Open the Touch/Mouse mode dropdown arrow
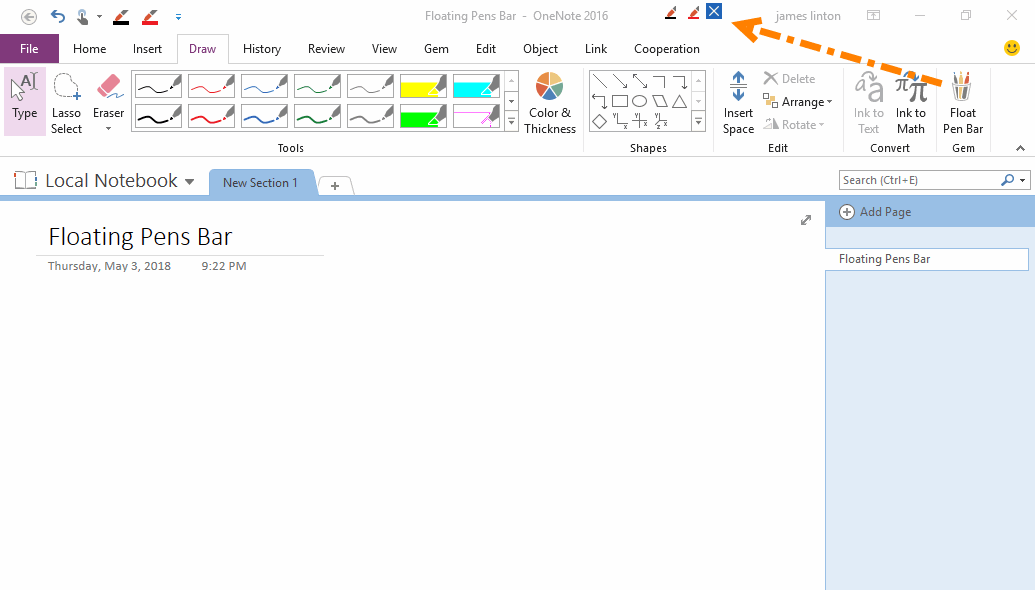Screen dimensions: 1035x590 (x=99, y=16)
